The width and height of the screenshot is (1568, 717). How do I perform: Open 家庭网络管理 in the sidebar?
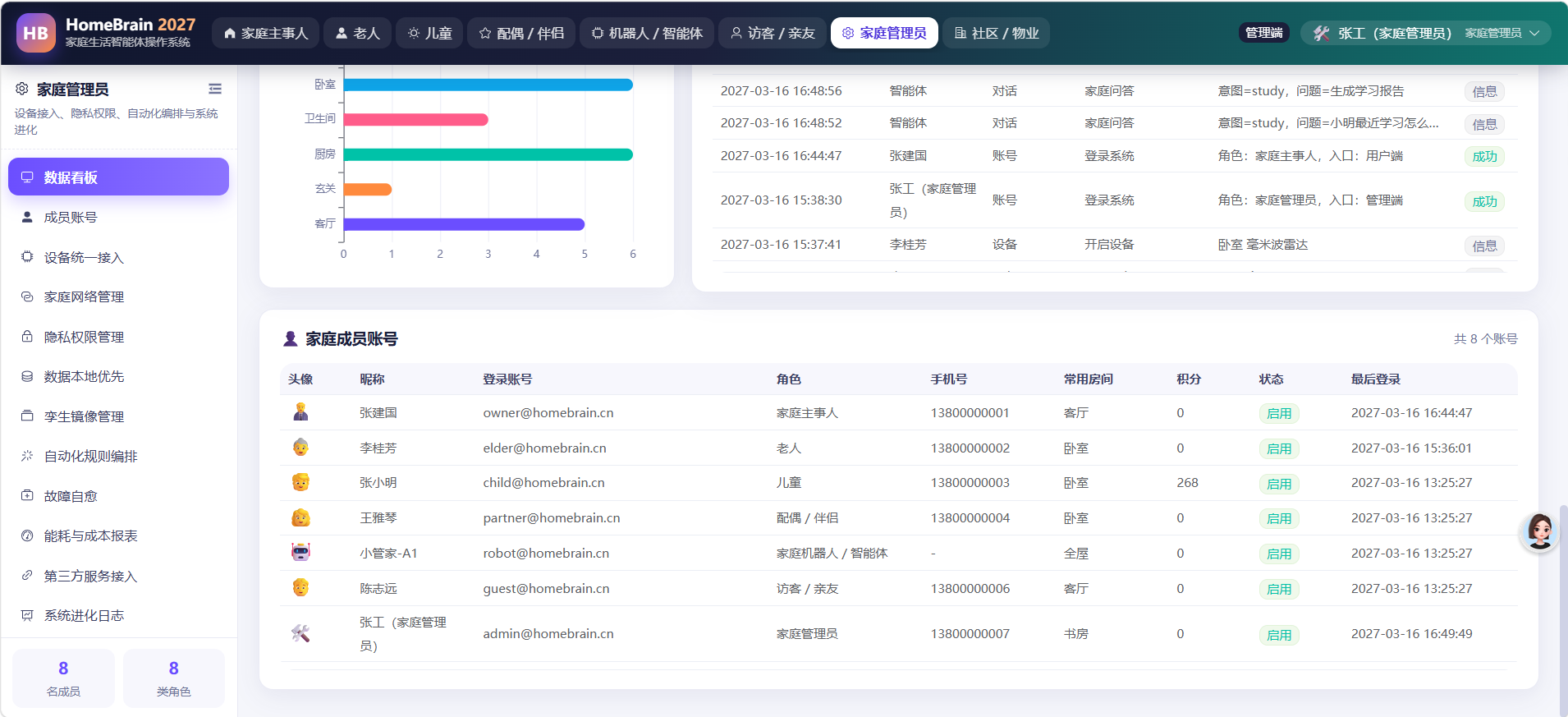(118, 297)
